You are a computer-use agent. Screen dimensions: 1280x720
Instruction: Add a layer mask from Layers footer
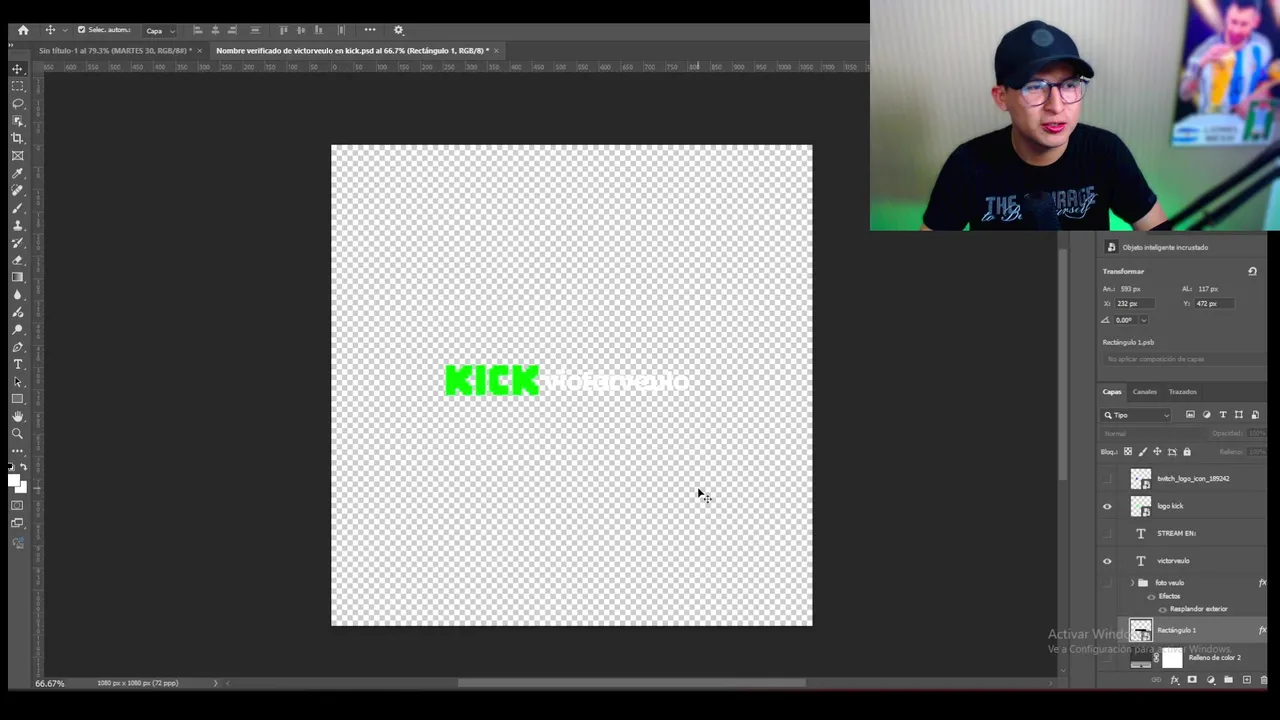coord(1192,680)
